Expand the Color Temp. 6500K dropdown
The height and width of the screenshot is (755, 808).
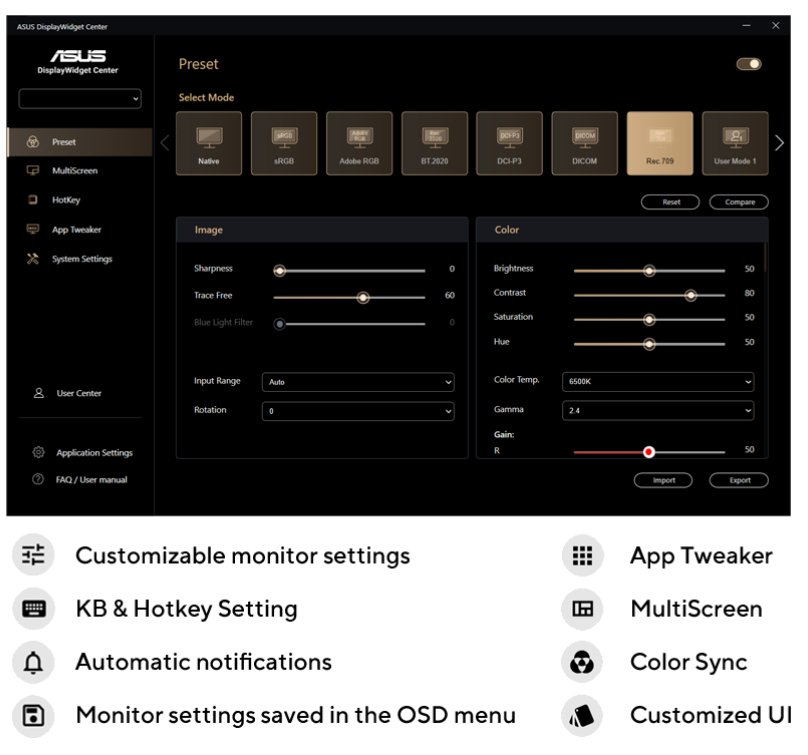click(658, 382)
